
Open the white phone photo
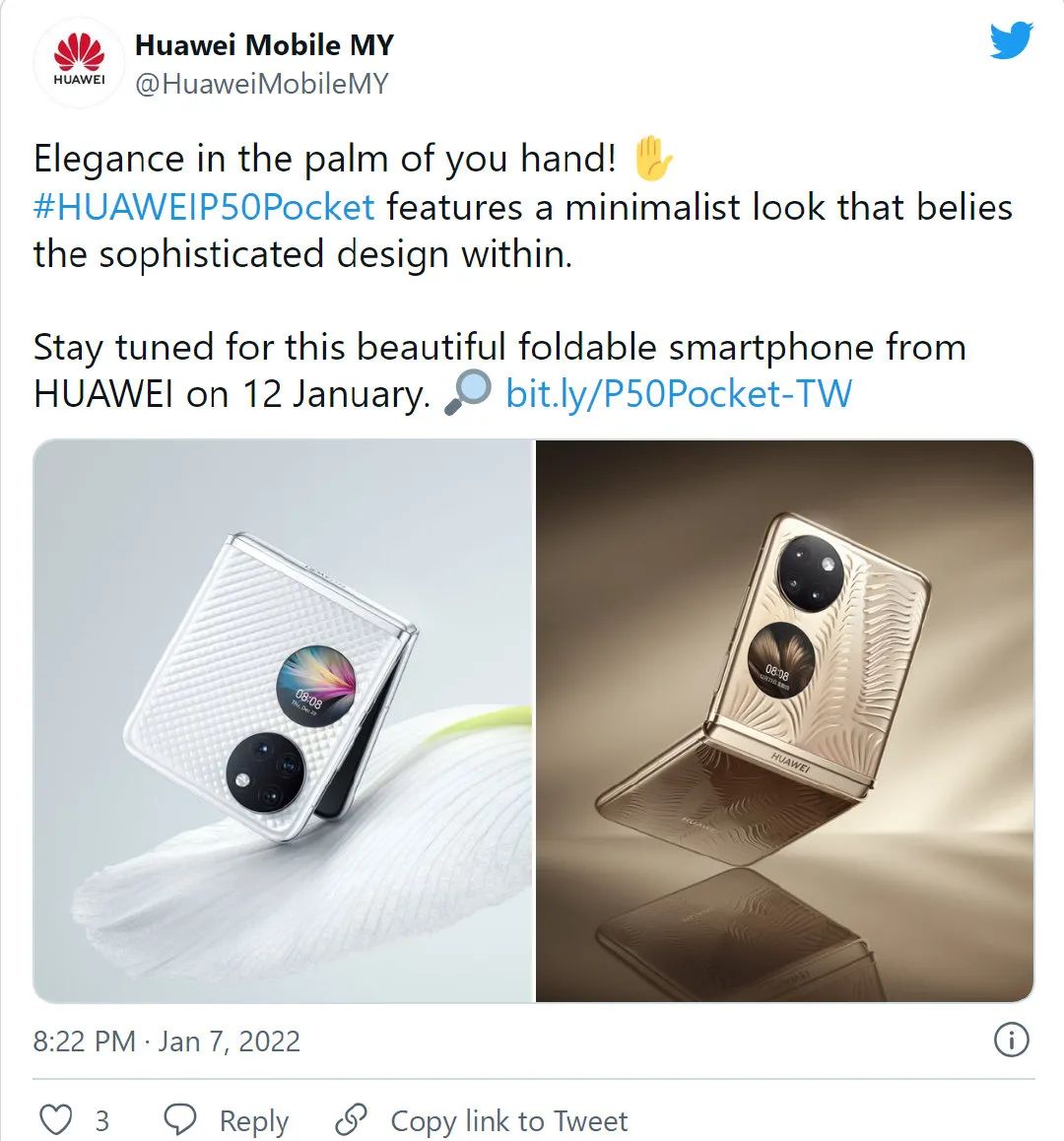283,721
